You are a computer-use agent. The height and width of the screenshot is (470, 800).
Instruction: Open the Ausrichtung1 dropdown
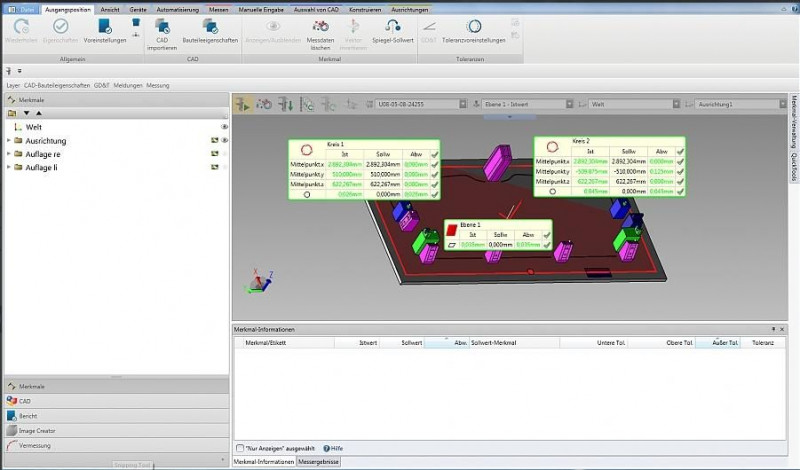point(783,104)
